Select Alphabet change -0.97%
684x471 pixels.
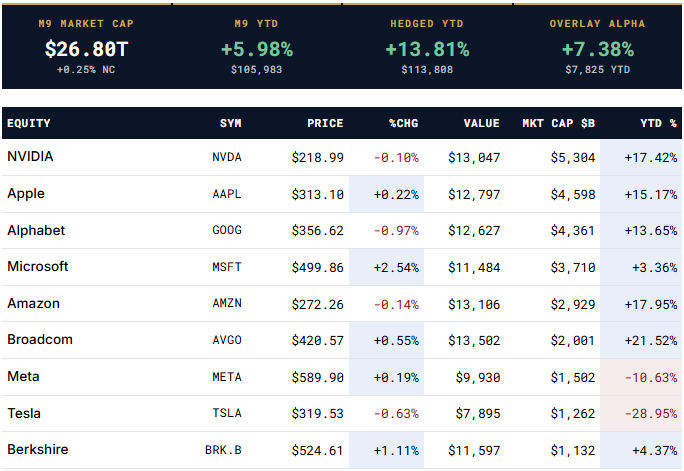pyautogui.click(x=396, y=231)
